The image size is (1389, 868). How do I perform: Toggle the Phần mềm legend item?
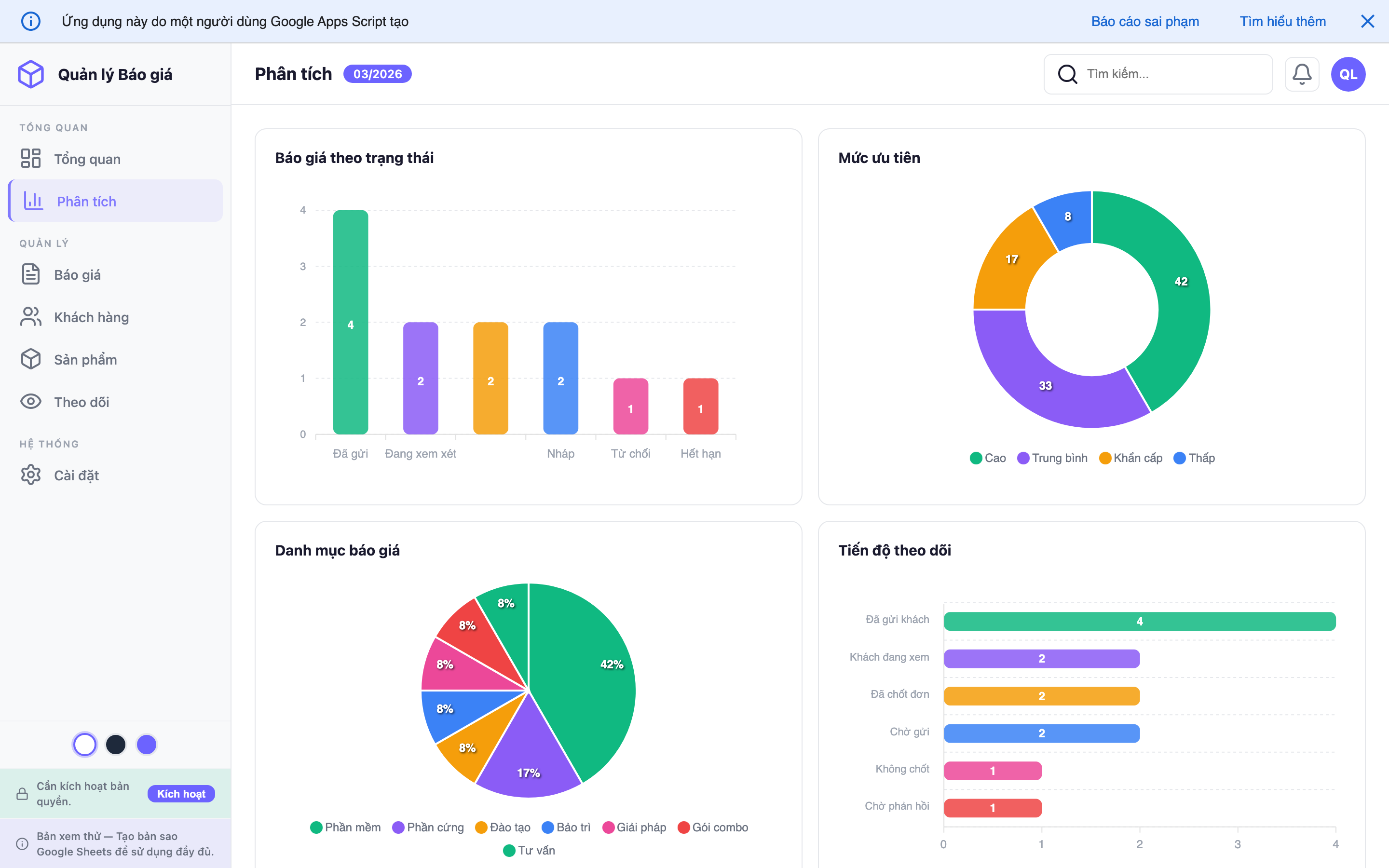[345, 827]
